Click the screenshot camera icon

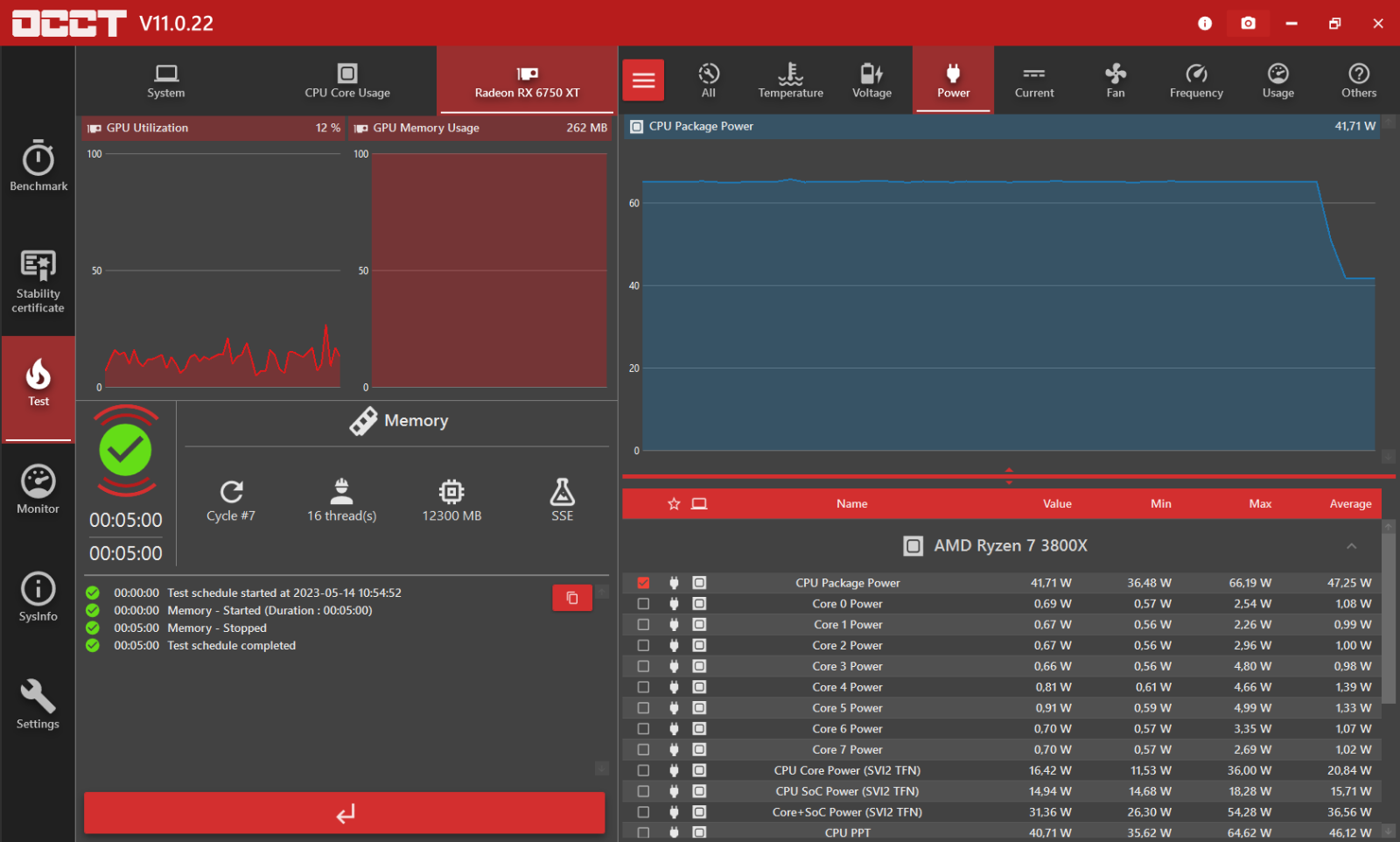[1249, 23]
